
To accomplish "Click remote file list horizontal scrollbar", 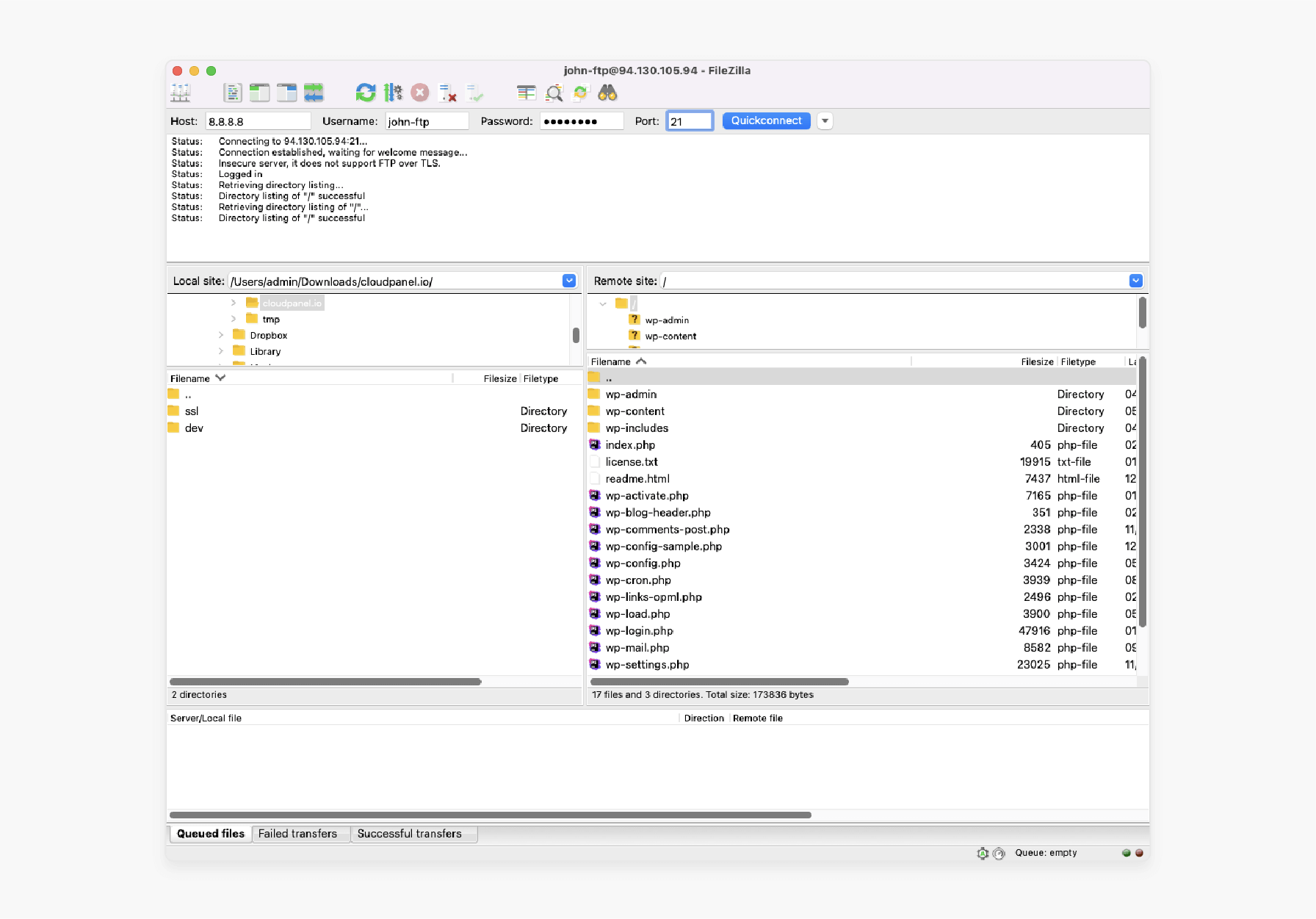I will click(x=720, y=682).
